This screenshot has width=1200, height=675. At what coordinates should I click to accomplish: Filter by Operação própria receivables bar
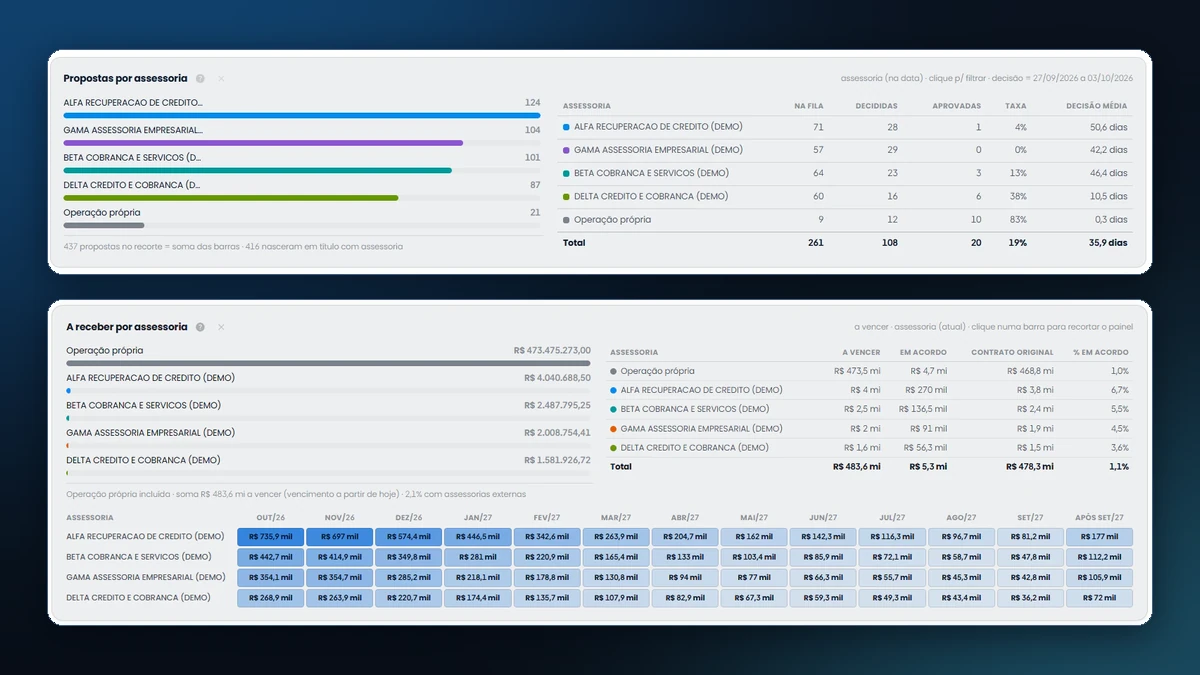click(x=328, y=356)
